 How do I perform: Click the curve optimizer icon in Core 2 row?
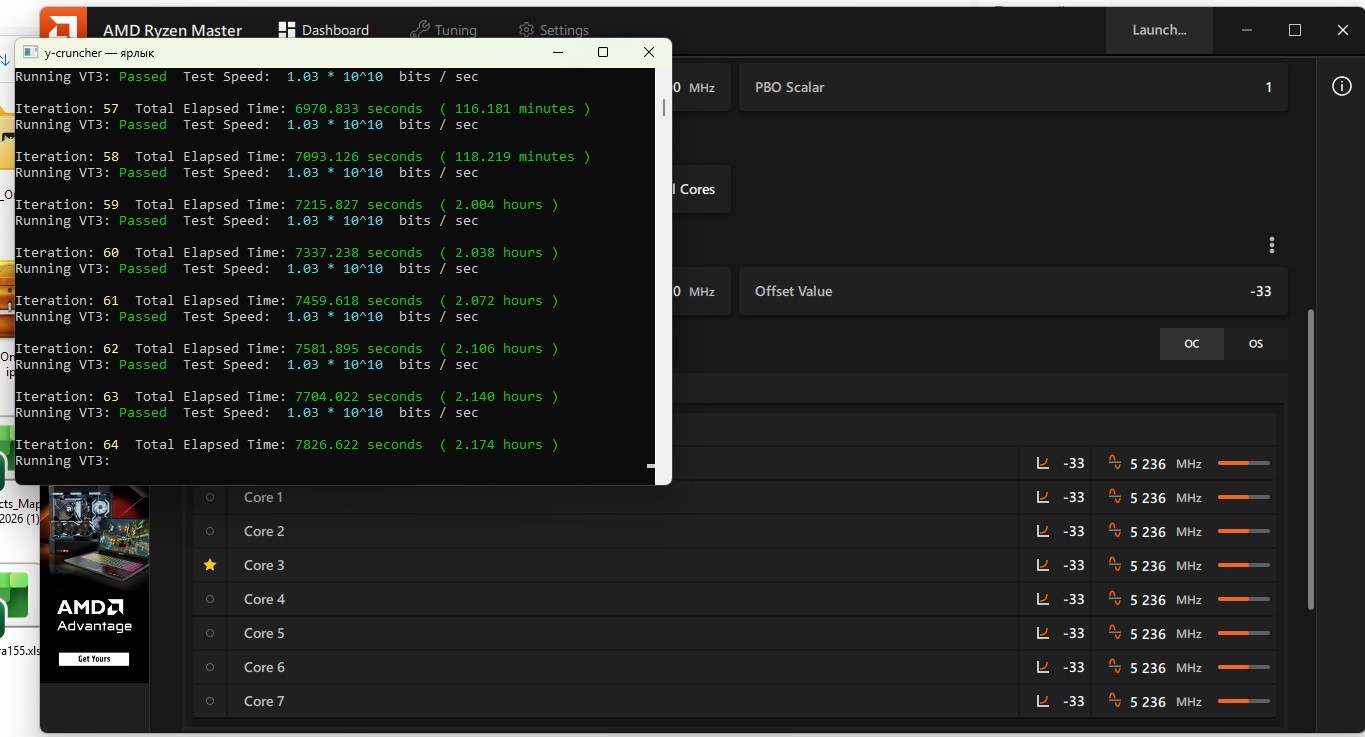coord(1043,531)
